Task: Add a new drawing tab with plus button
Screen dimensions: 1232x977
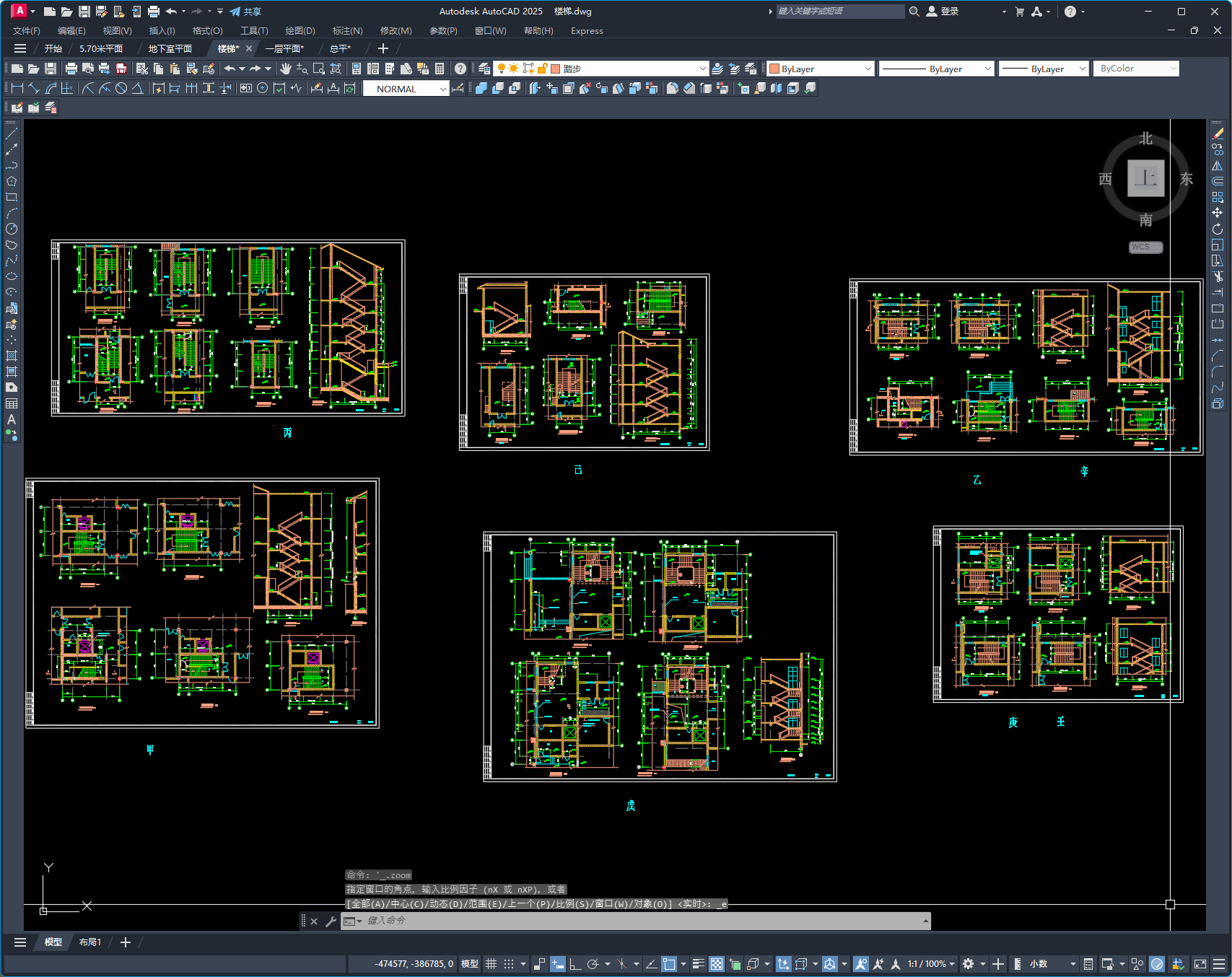Action: [383, 48]
